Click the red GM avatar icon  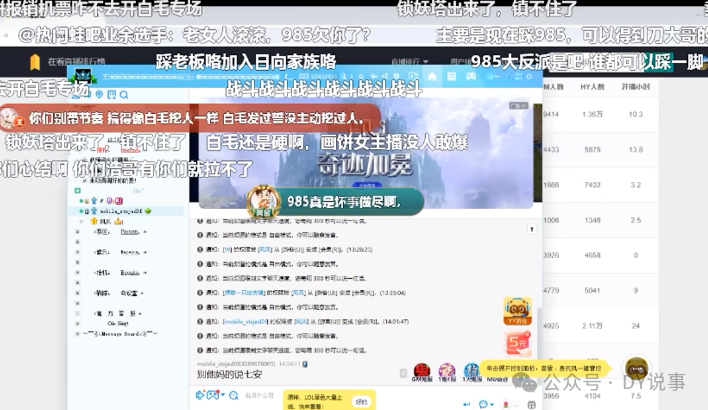click(x=422, y=371)
